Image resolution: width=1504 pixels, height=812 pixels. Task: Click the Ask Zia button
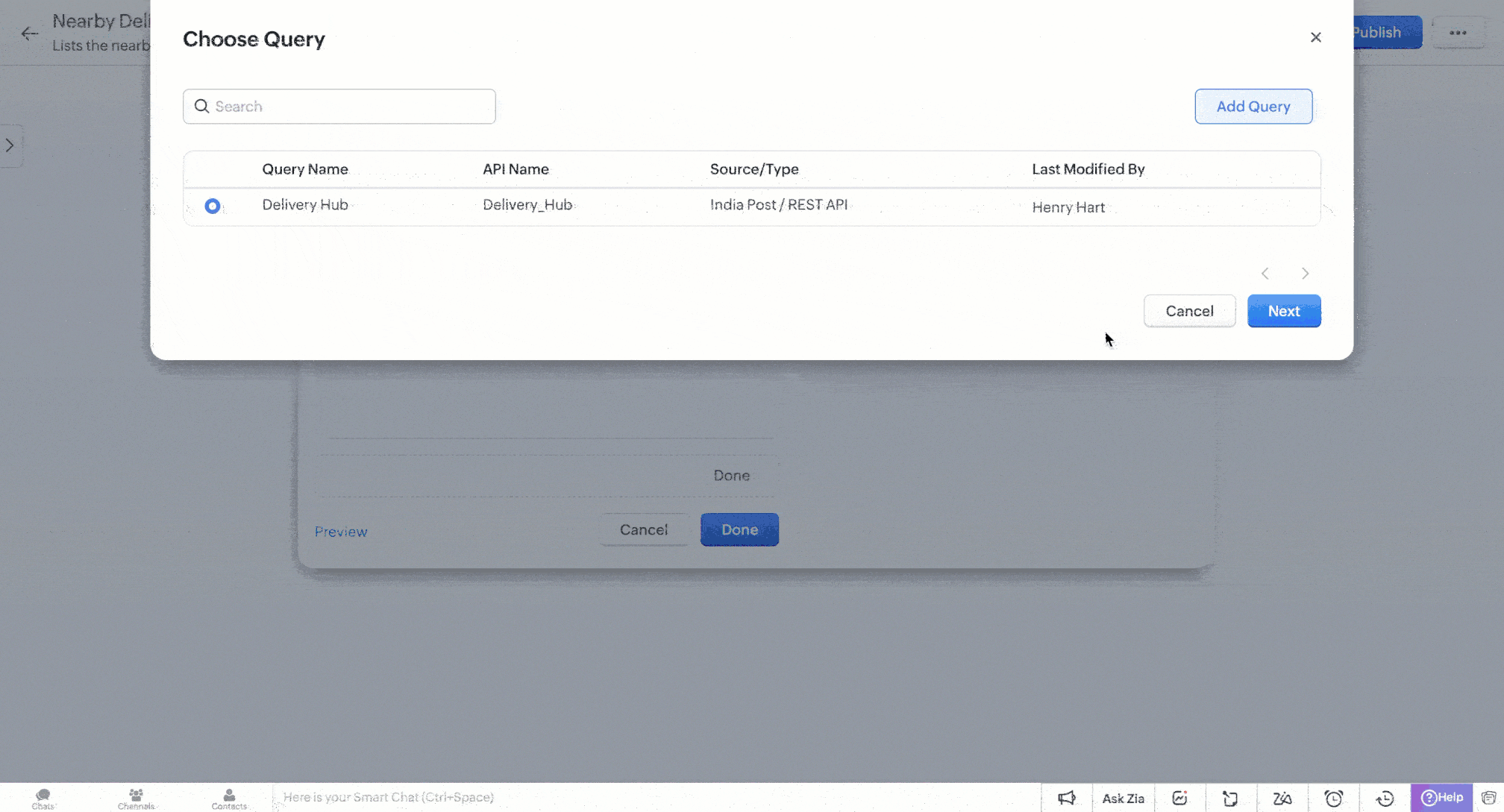point(1123,798)
